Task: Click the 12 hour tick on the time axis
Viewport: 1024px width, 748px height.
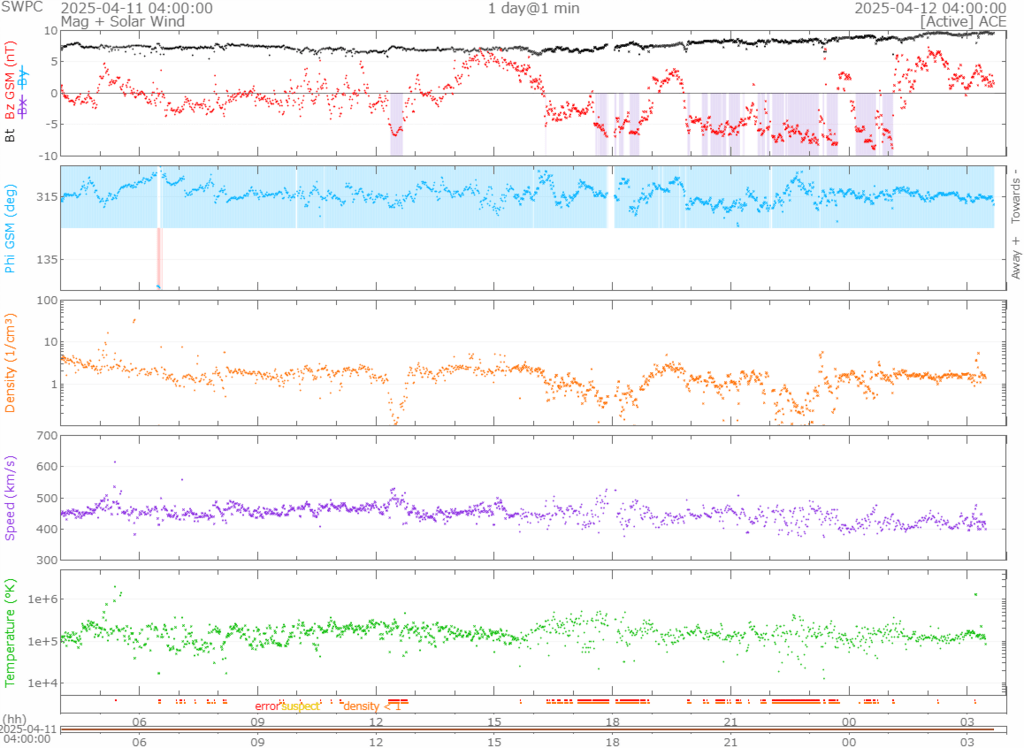Action: click(x=377, y=720)
